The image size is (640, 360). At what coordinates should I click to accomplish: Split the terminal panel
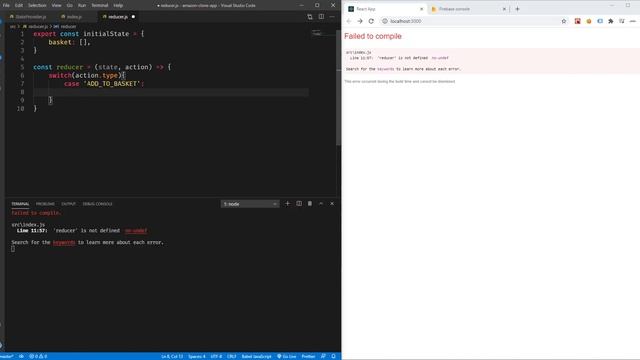[299, 203]
